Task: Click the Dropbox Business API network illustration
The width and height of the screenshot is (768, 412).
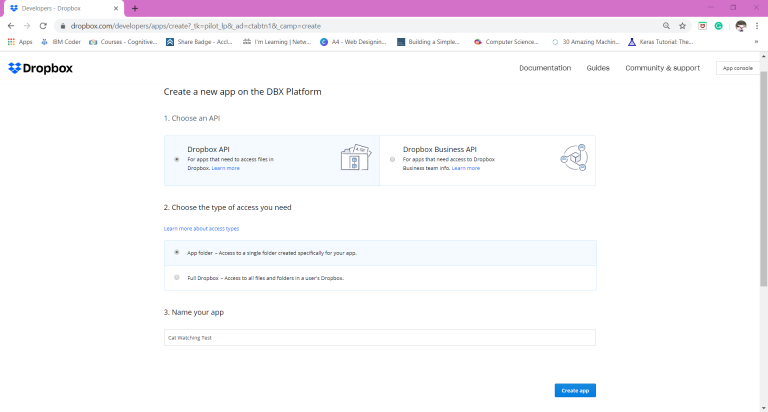Action: pos(574,158)
